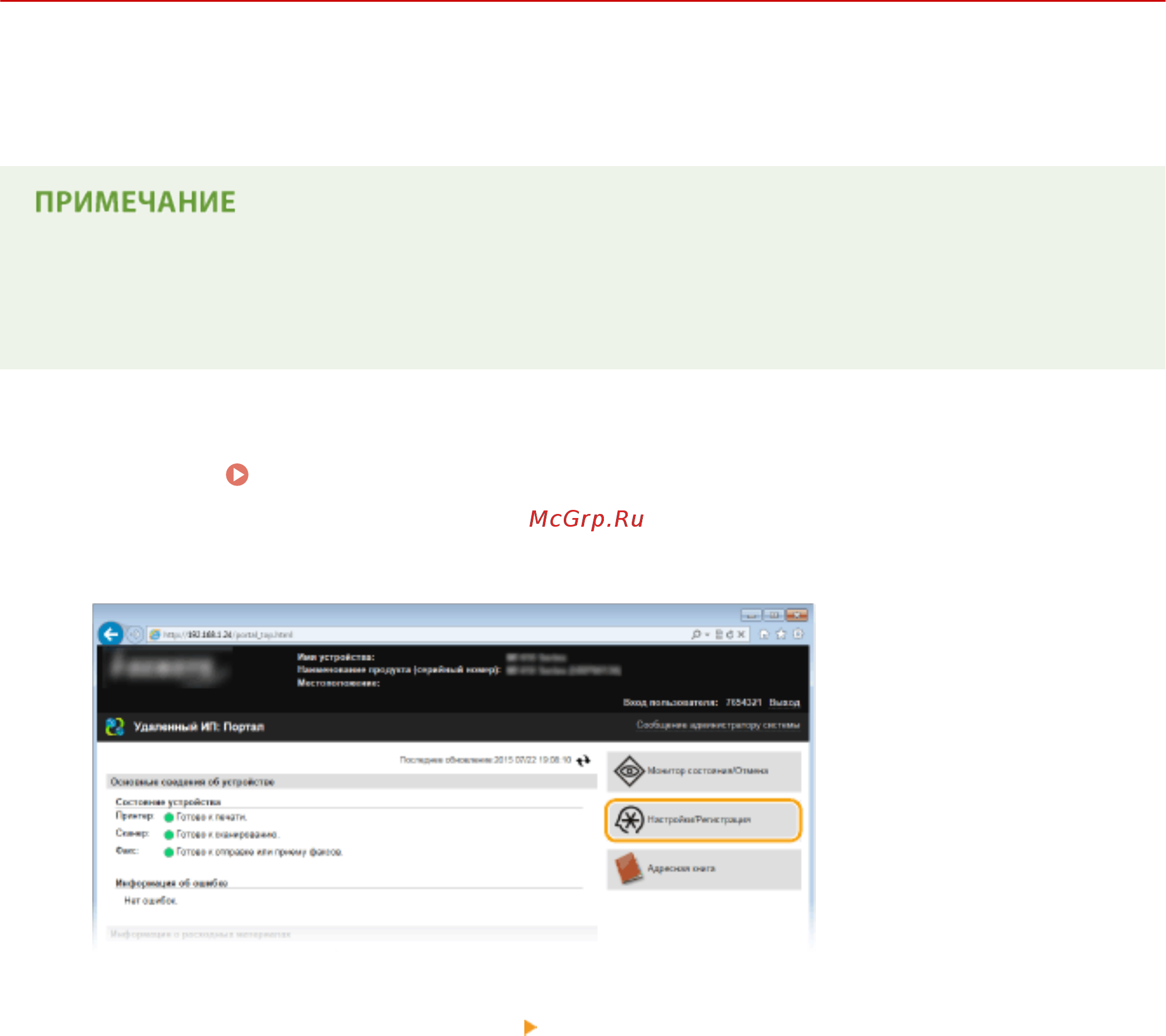Maximize the browser window
The height and width of the screenshot is (1036, 1166).
(773, 615)
